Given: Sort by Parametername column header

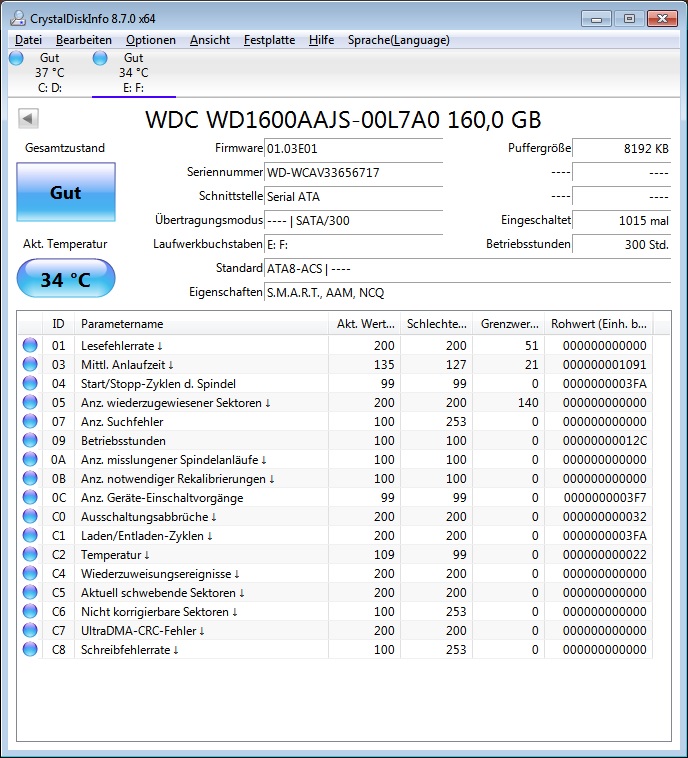Looking at the screenshot, I should coord(202,323).
